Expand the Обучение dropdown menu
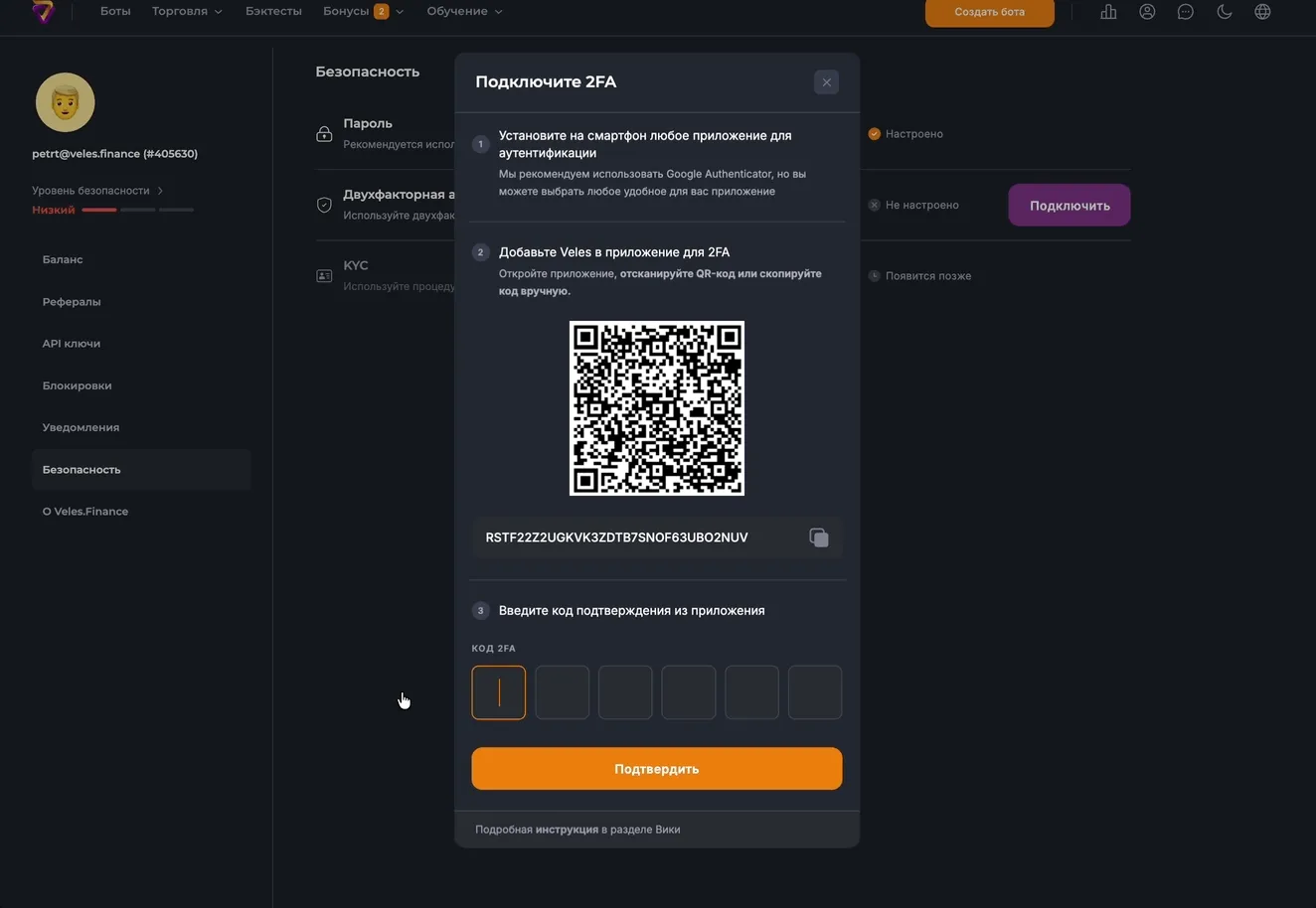 pyautogui.click(x=464, y=12)
